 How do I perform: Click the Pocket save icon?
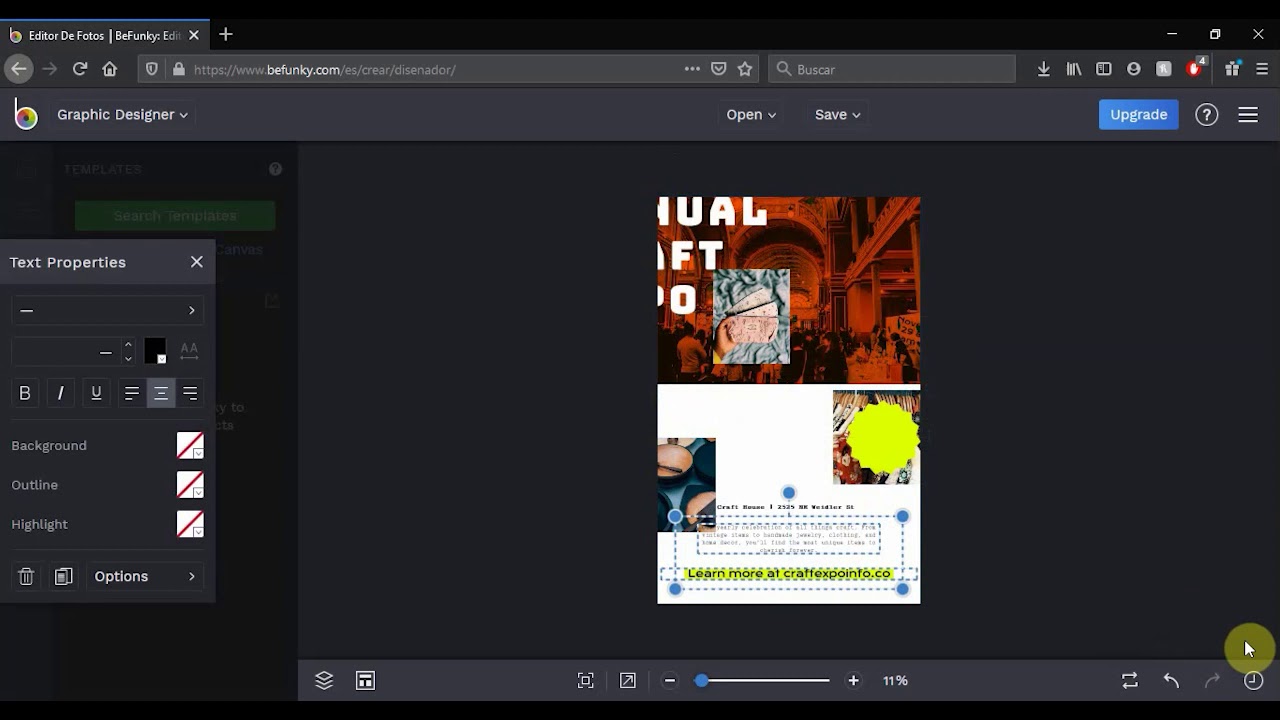(x=718, y=69)
